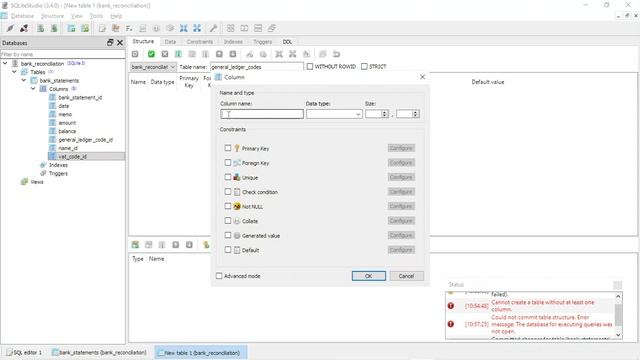Enable the Check condition checkbox
640x360 pixels.
[228, 191]
